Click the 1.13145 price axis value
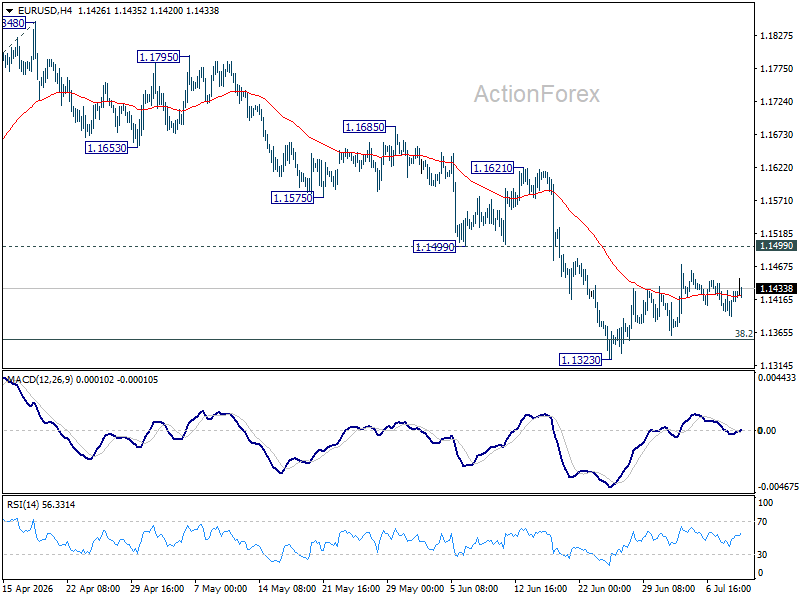The width and height of the screenshot is (800, 600). (x=777, y=365)
